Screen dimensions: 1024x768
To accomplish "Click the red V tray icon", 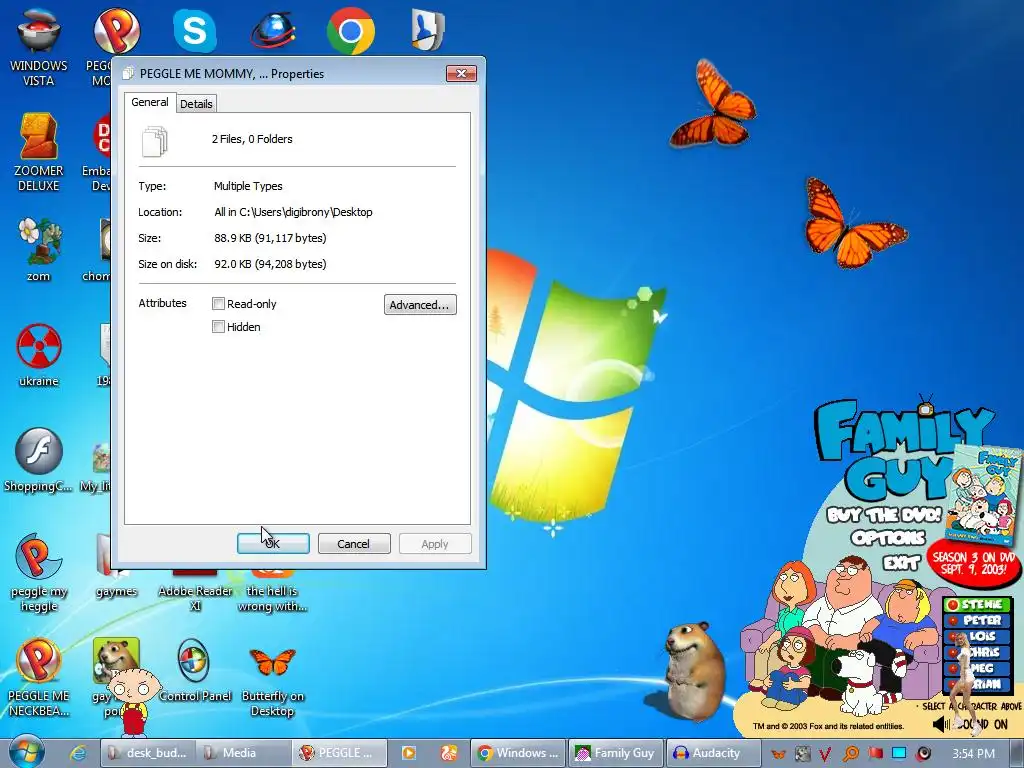I will pyautogui.click(x=825, y=754).
